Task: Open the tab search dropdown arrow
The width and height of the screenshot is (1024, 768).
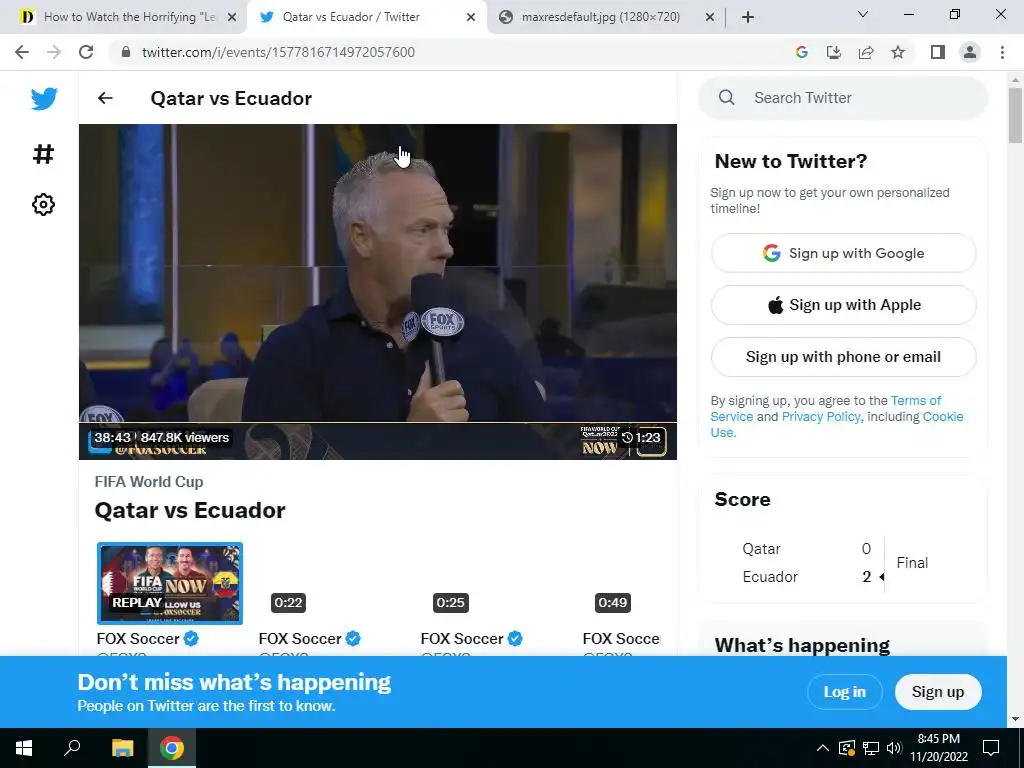Action: [x=863, y=14]
